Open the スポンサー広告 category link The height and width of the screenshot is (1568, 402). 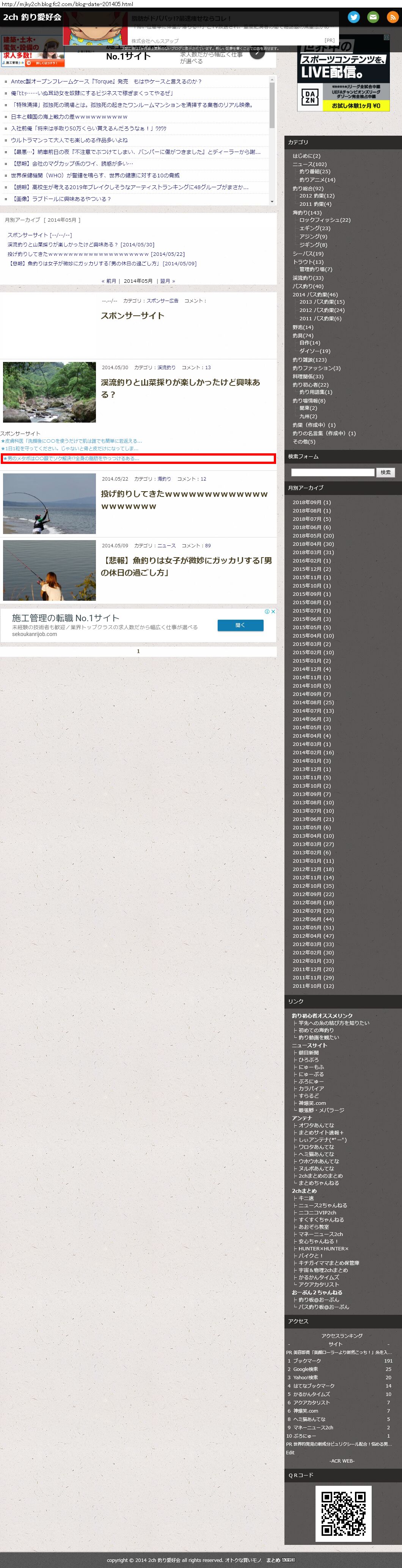(163, 301)
